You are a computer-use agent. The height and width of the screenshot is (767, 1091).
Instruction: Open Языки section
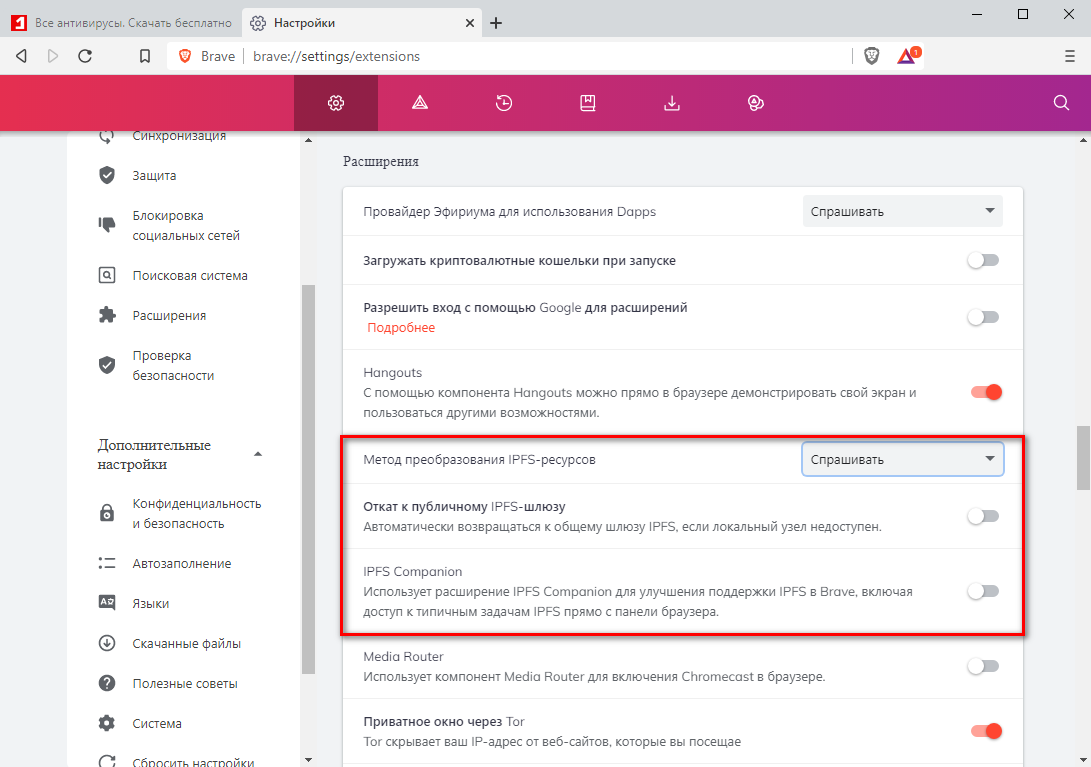[151, 603]
